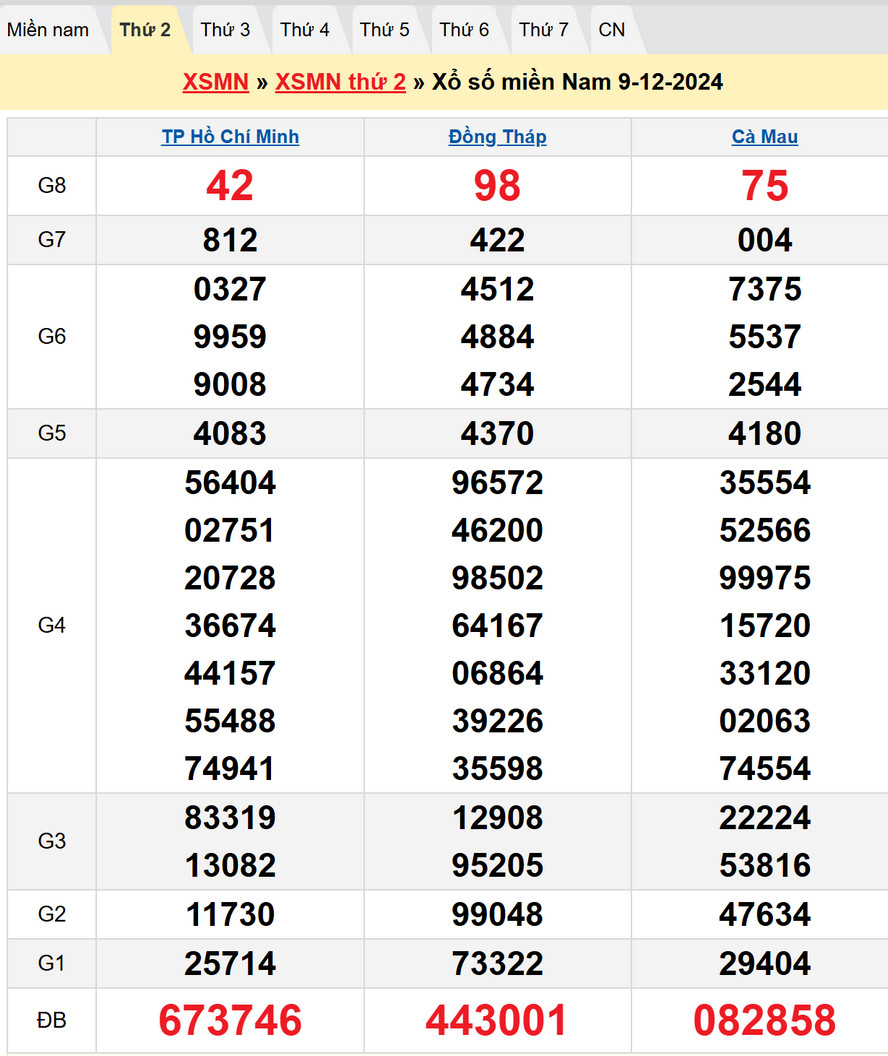Open the Miền nam tab
Screen dimensions: 888x1056
click(48, 30)
